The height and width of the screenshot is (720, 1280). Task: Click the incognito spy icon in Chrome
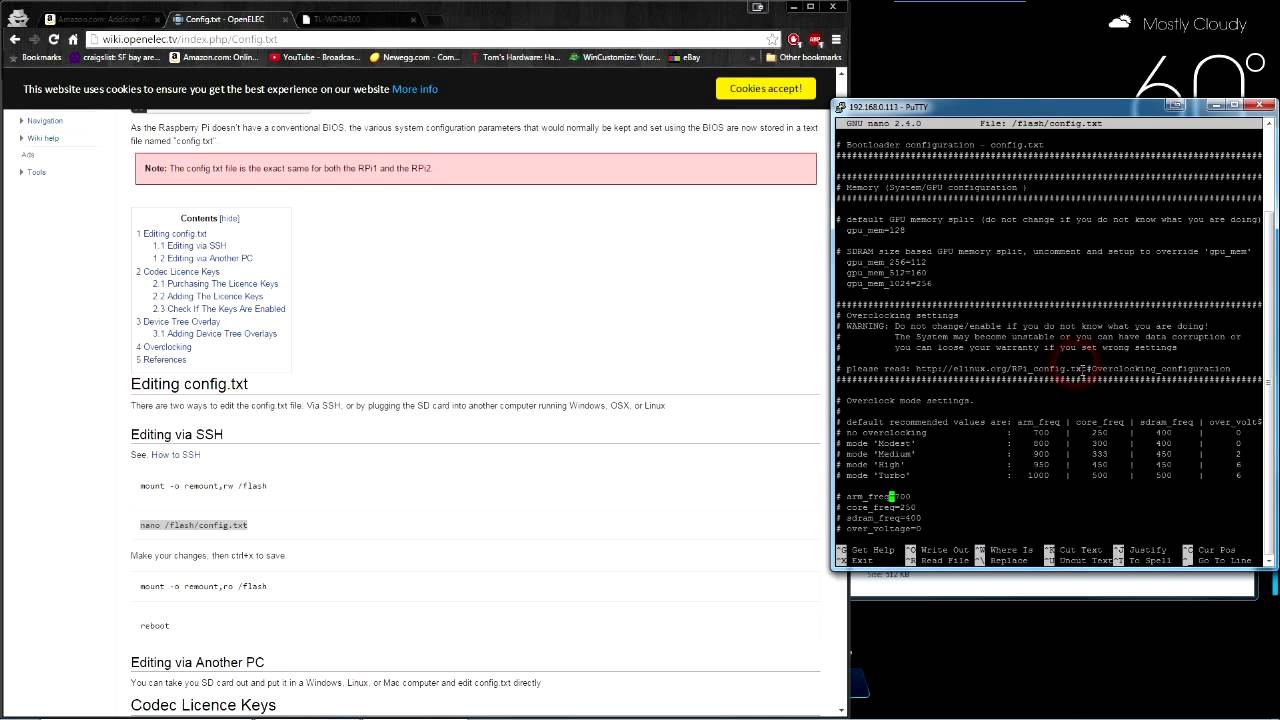(18, 17)
